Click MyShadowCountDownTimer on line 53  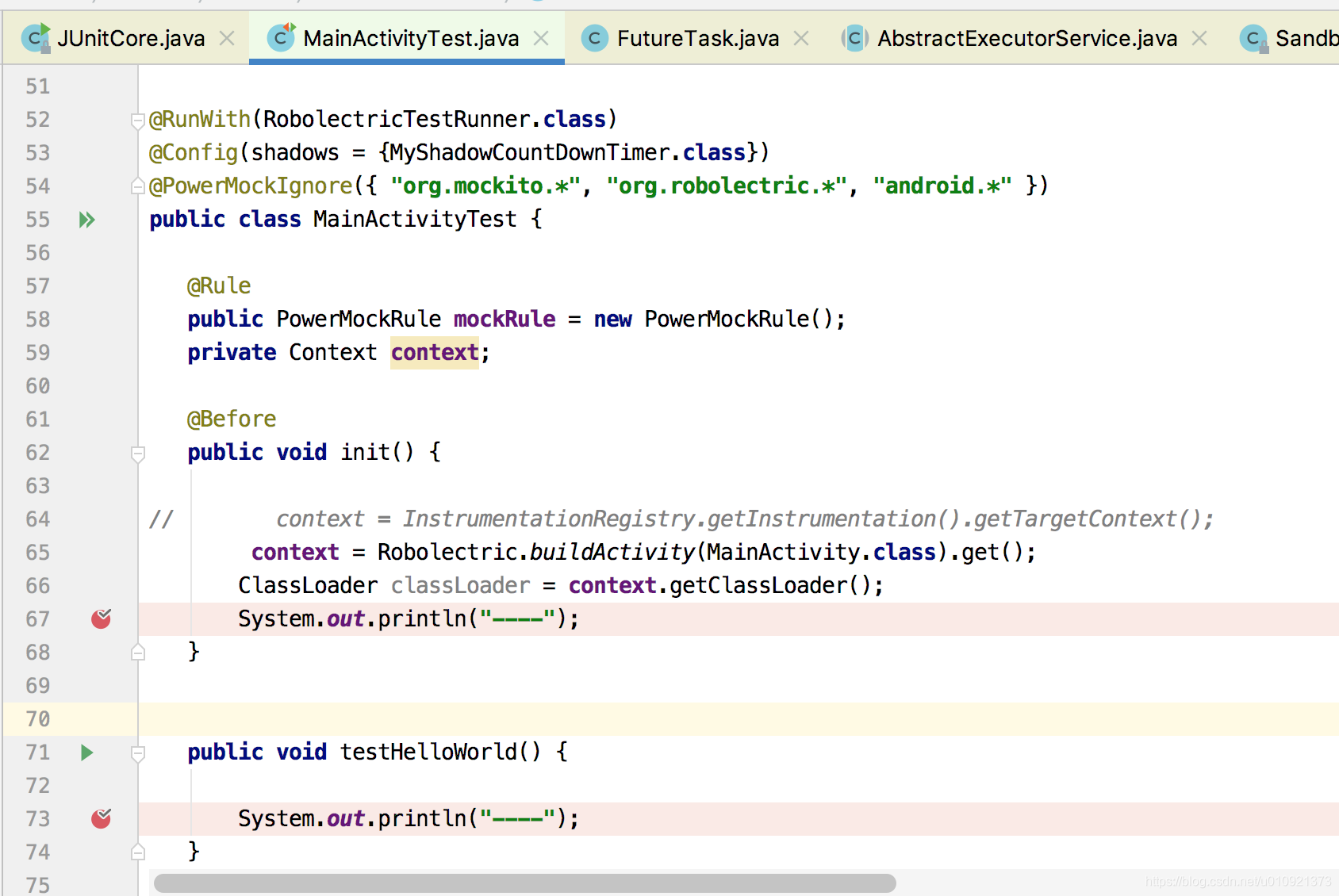(x=530, y=152)
